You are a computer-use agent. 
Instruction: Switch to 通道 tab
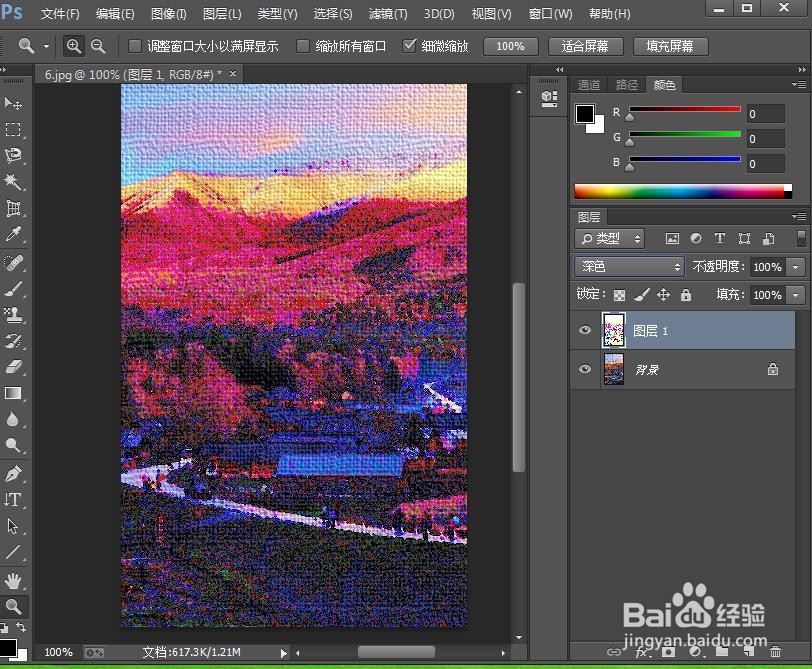[589, 85]
